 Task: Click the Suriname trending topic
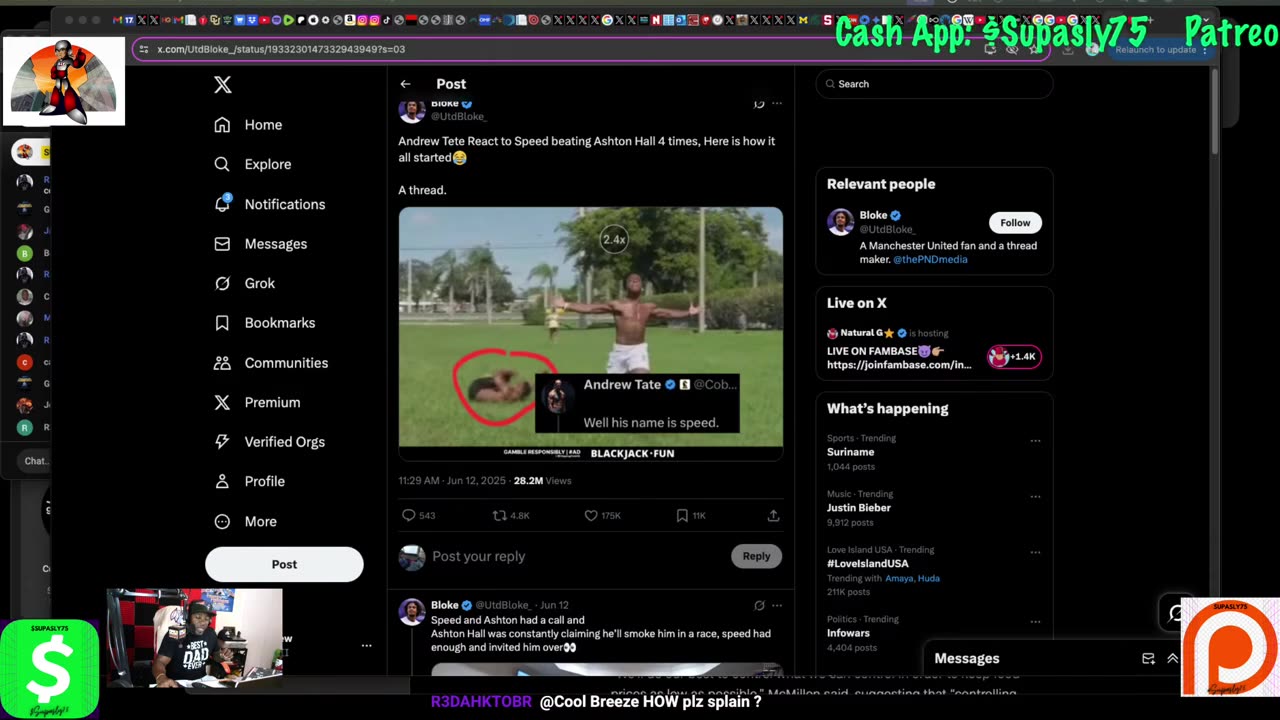[x=850, y=452]
